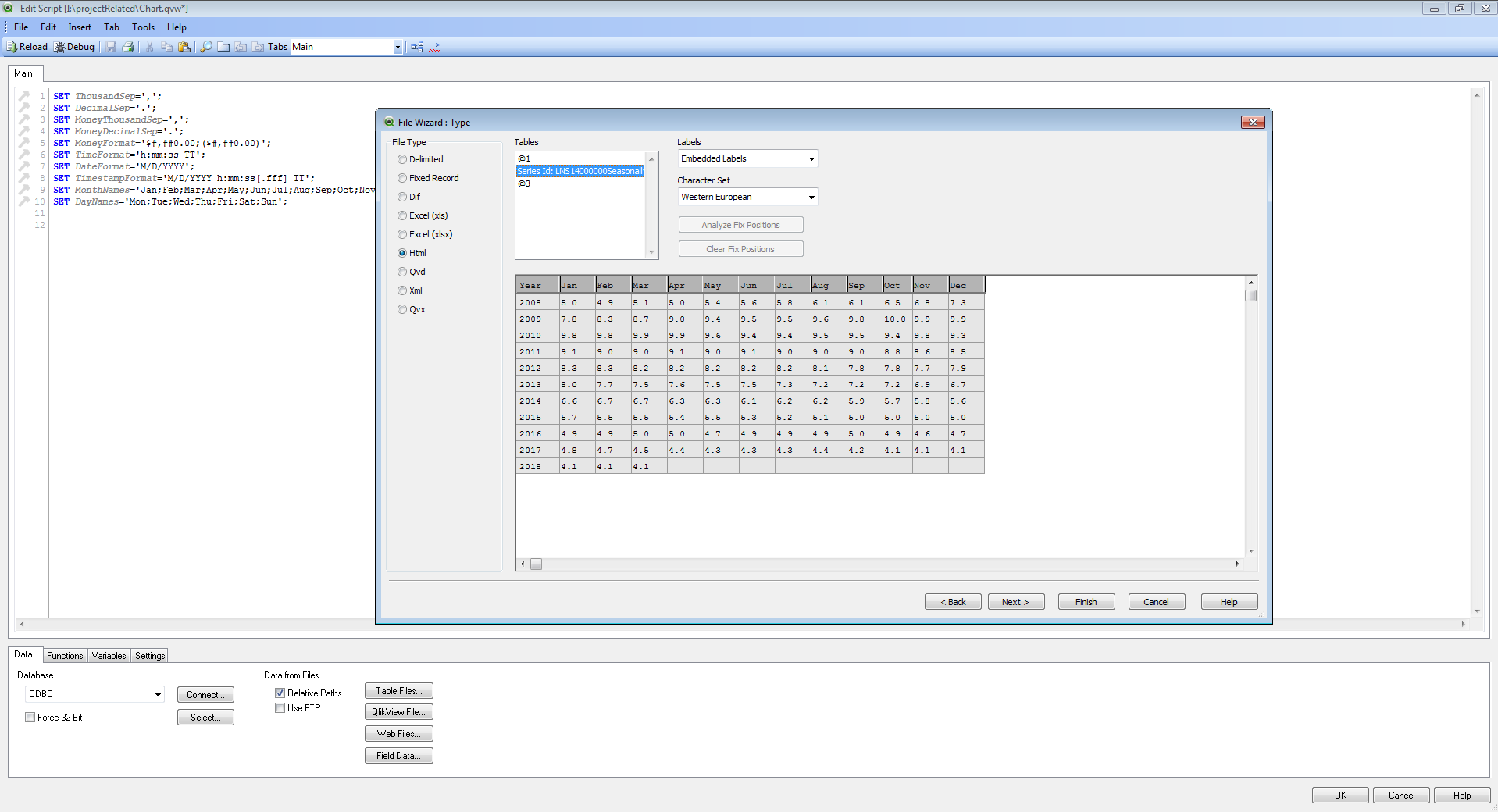Save the script with the diskette icon
This screenshot has width=1498, height=812.
coord(111,47)
